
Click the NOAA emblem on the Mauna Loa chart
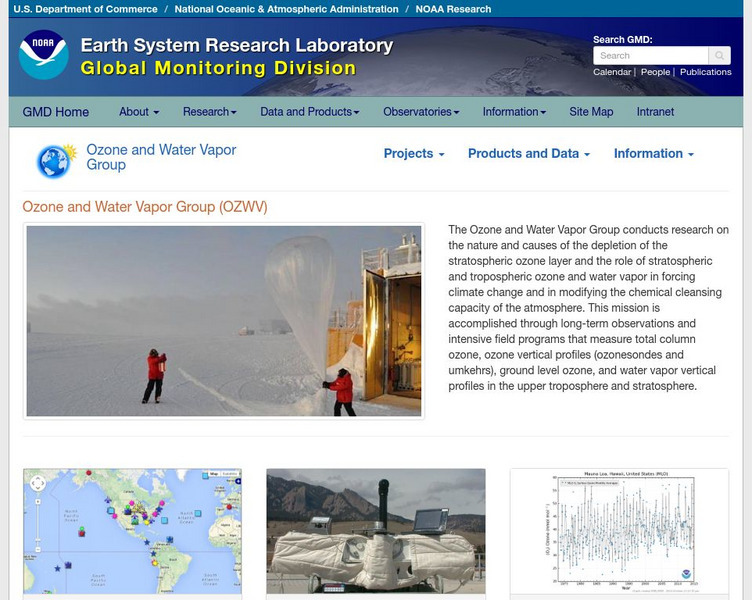pos(686,574)
